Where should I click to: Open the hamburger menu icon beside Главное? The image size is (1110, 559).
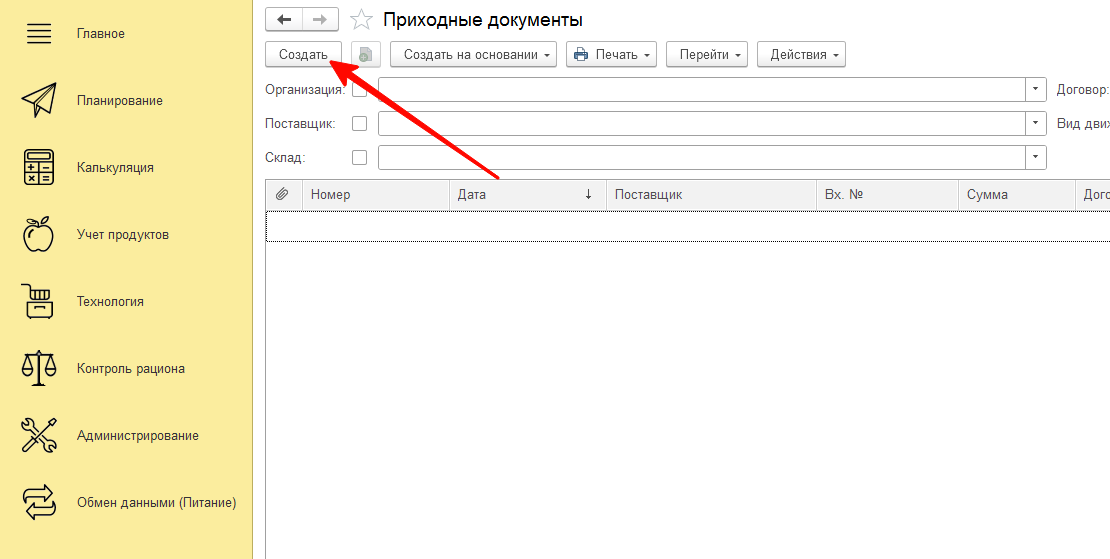click(x=38, y=34)
